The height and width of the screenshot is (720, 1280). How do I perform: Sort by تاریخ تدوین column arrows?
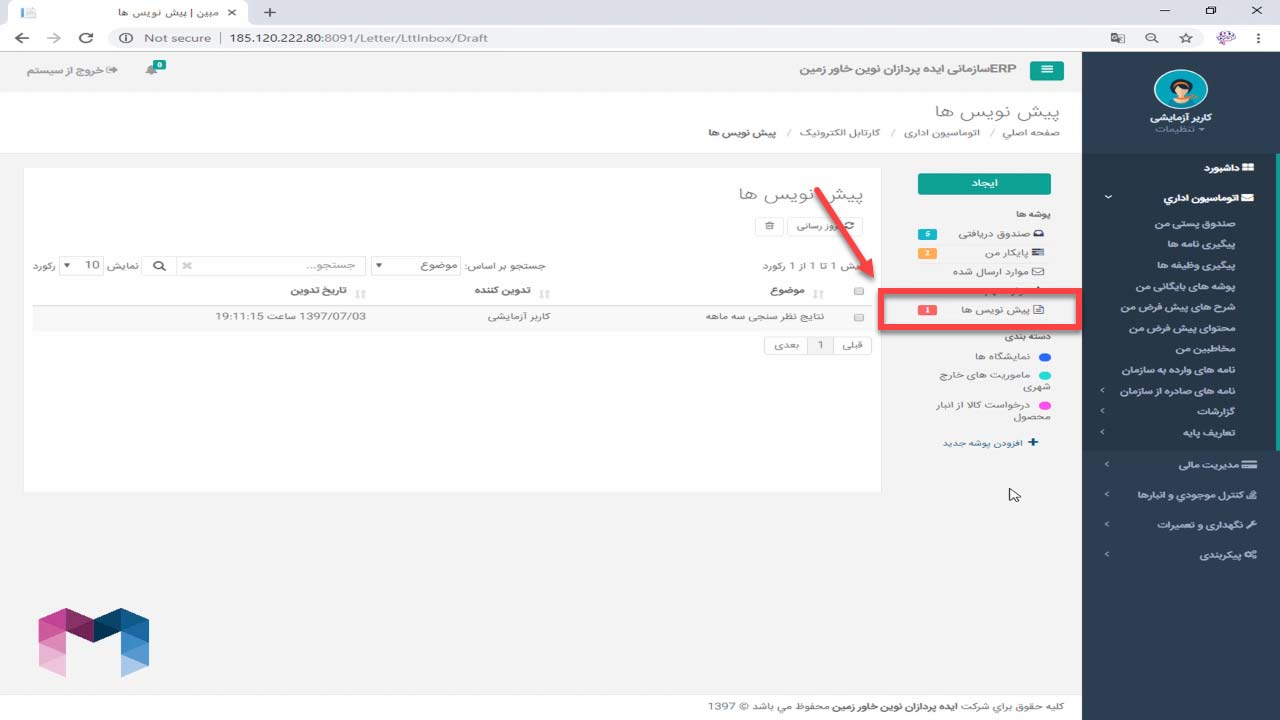[361, 293]
